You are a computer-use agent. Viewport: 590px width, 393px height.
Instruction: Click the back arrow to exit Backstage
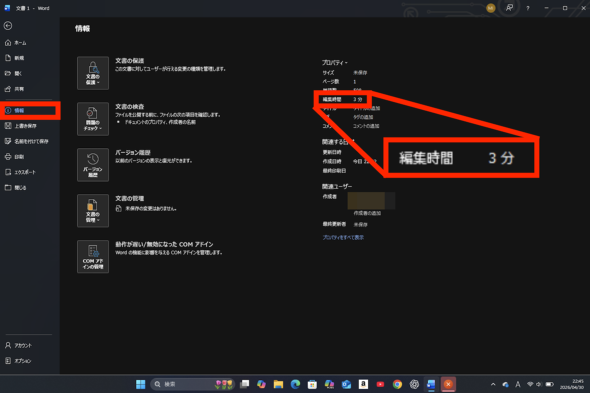8,26
